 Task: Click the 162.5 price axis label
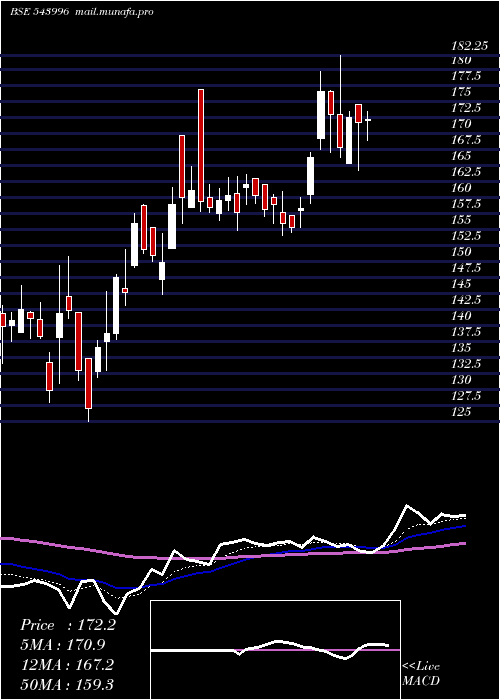click(466, 172)
